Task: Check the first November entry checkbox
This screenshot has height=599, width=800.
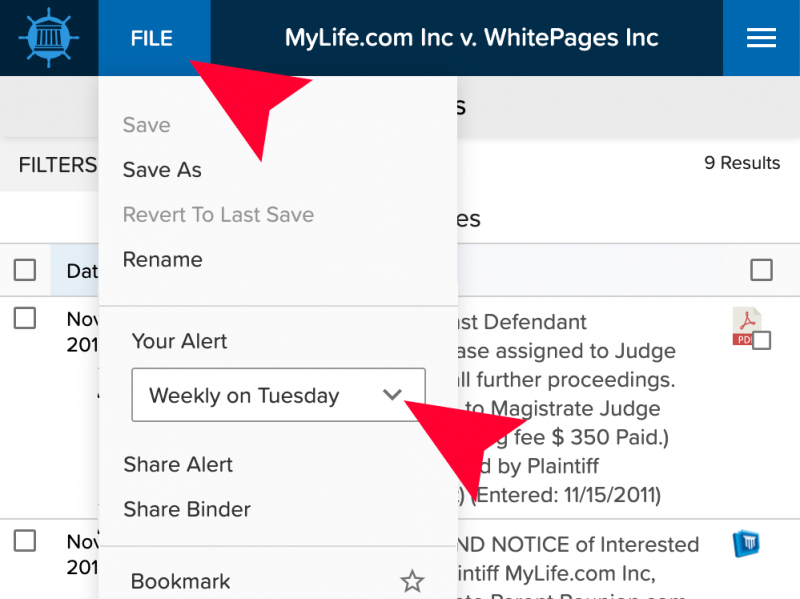Action: pos(25,319)
